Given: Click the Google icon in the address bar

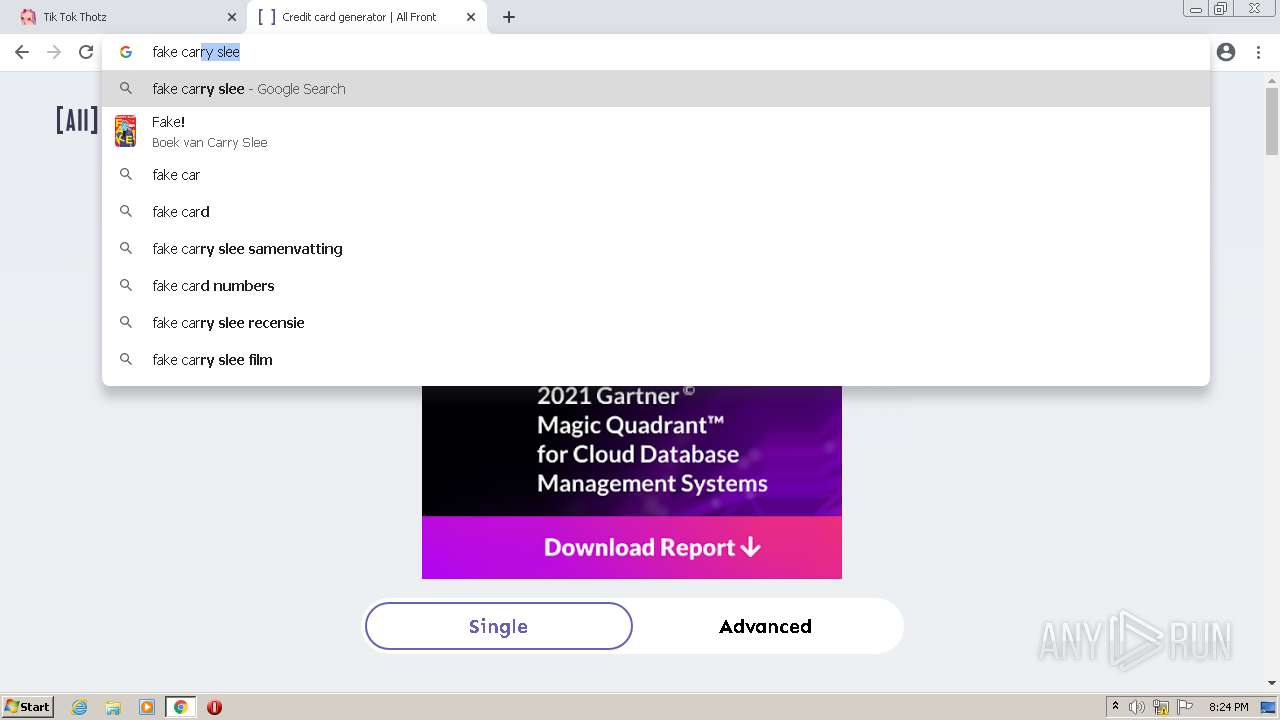Looking at the screenshot, I should pos(126,52).
